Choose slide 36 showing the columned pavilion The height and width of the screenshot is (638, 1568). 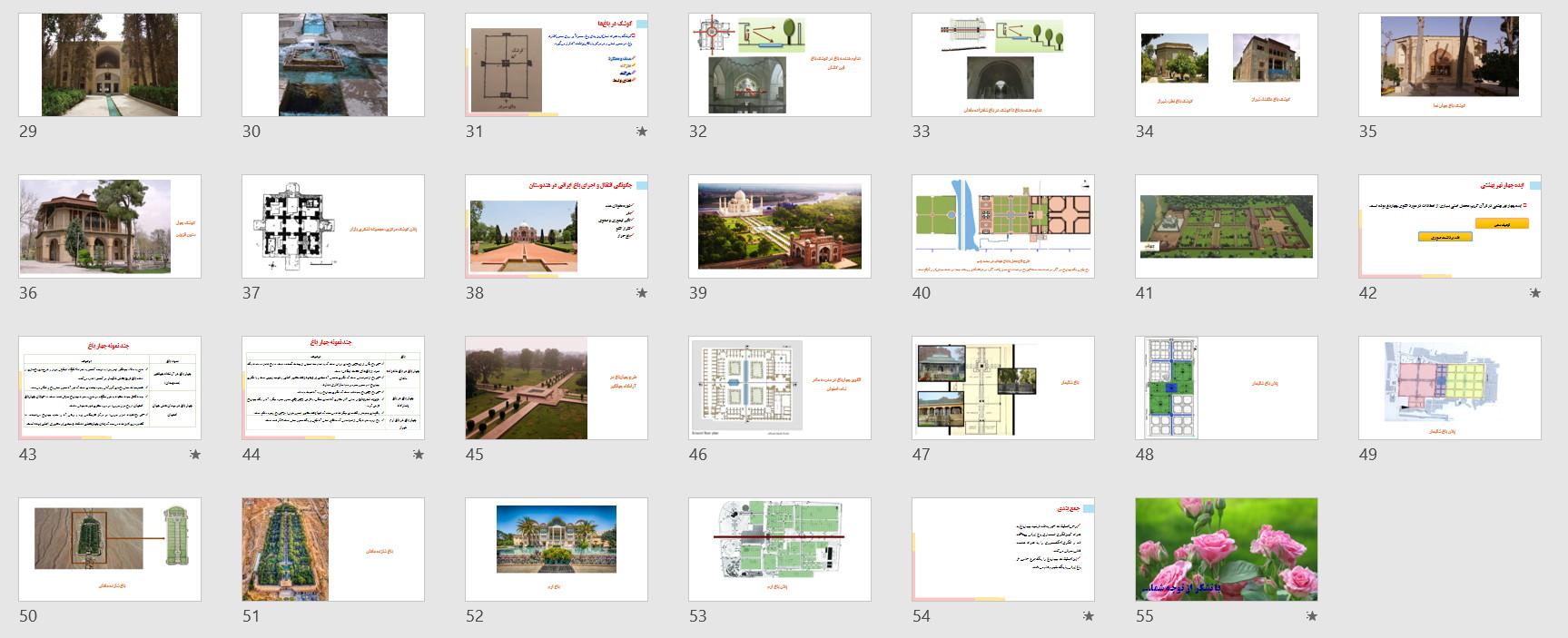click(109, 226)
